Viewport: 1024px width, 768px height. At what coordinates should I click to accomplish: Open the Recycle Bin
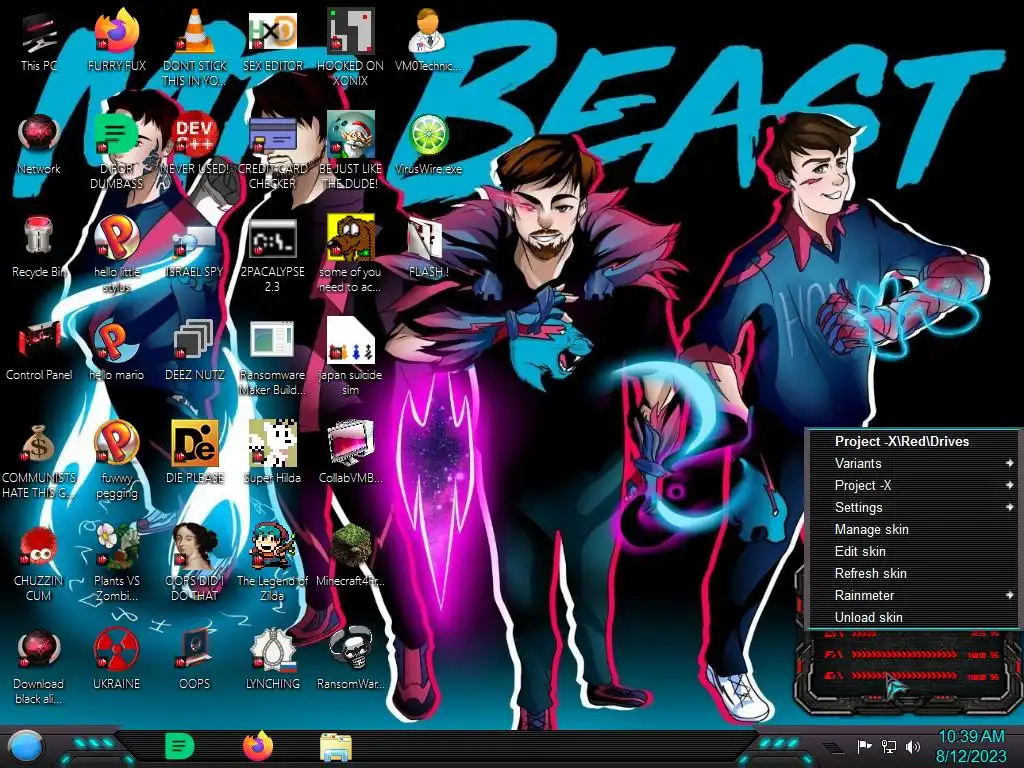click(x=39, y=248)
